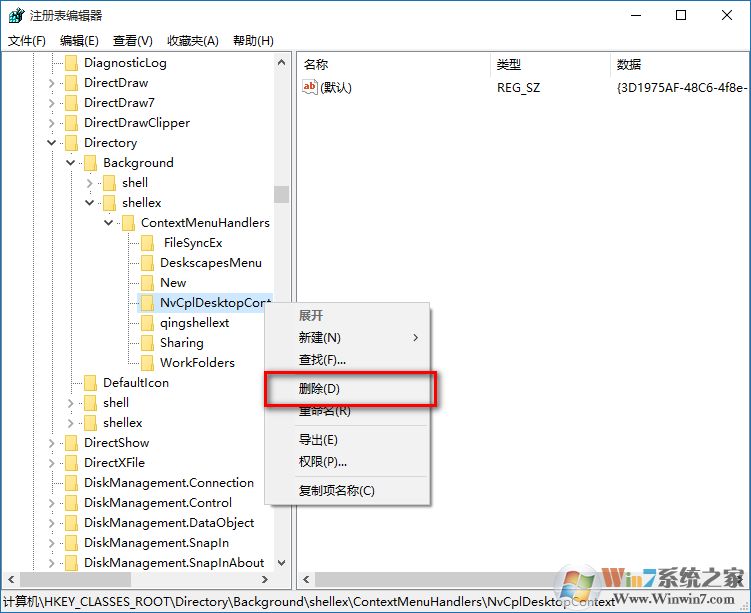Sort by the 名称 column header

[x=394, y=65]
